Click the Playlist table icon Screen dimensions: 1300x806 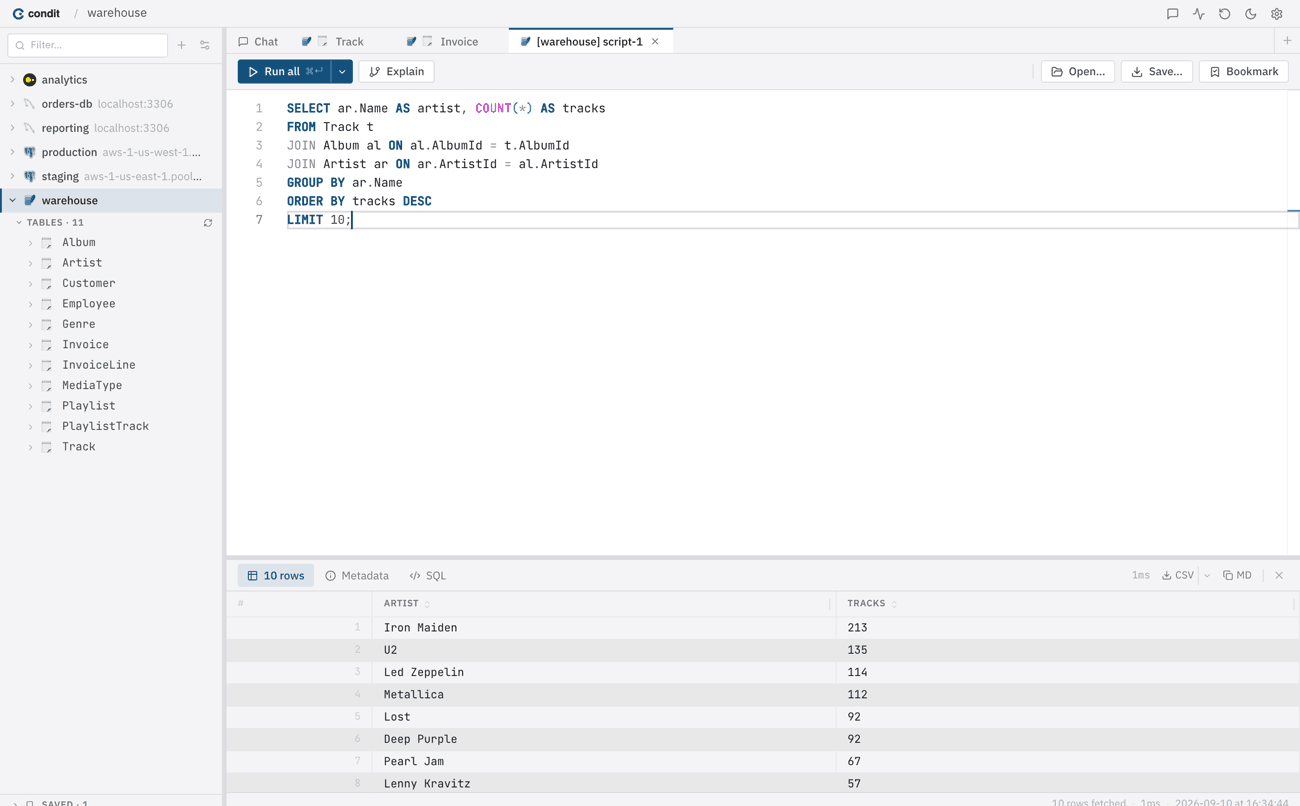47,406
